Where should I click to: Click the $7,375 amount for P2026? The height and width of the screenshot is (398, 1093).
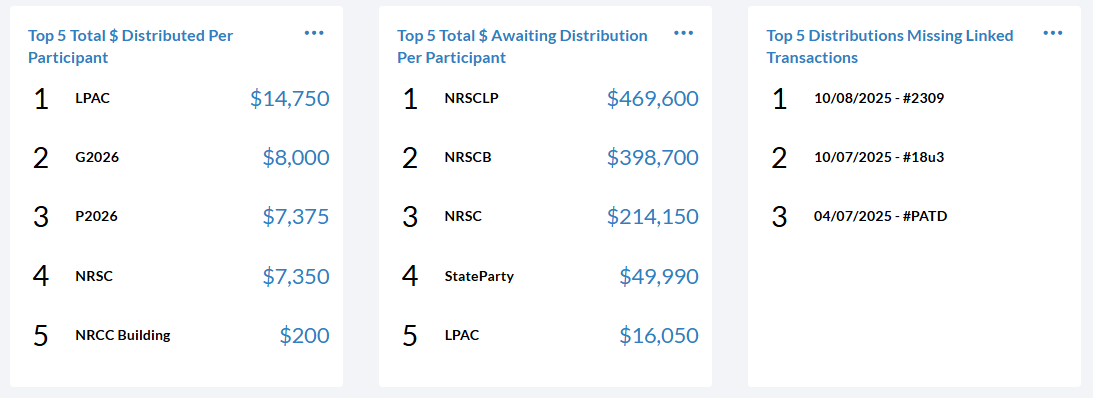(x=296, y=217)
